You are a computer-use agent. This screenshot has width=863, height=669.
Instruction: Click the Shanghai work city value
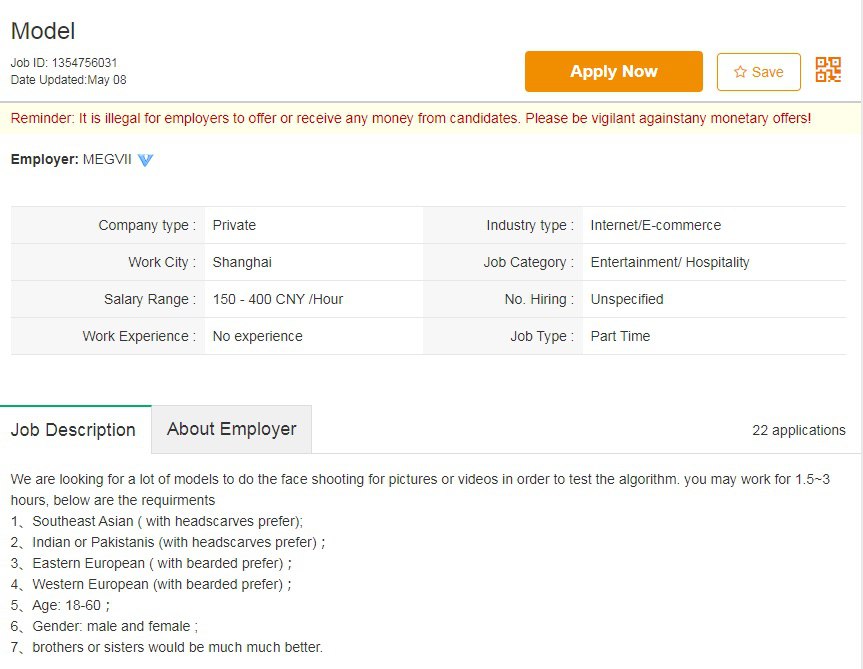click(242, 262)
